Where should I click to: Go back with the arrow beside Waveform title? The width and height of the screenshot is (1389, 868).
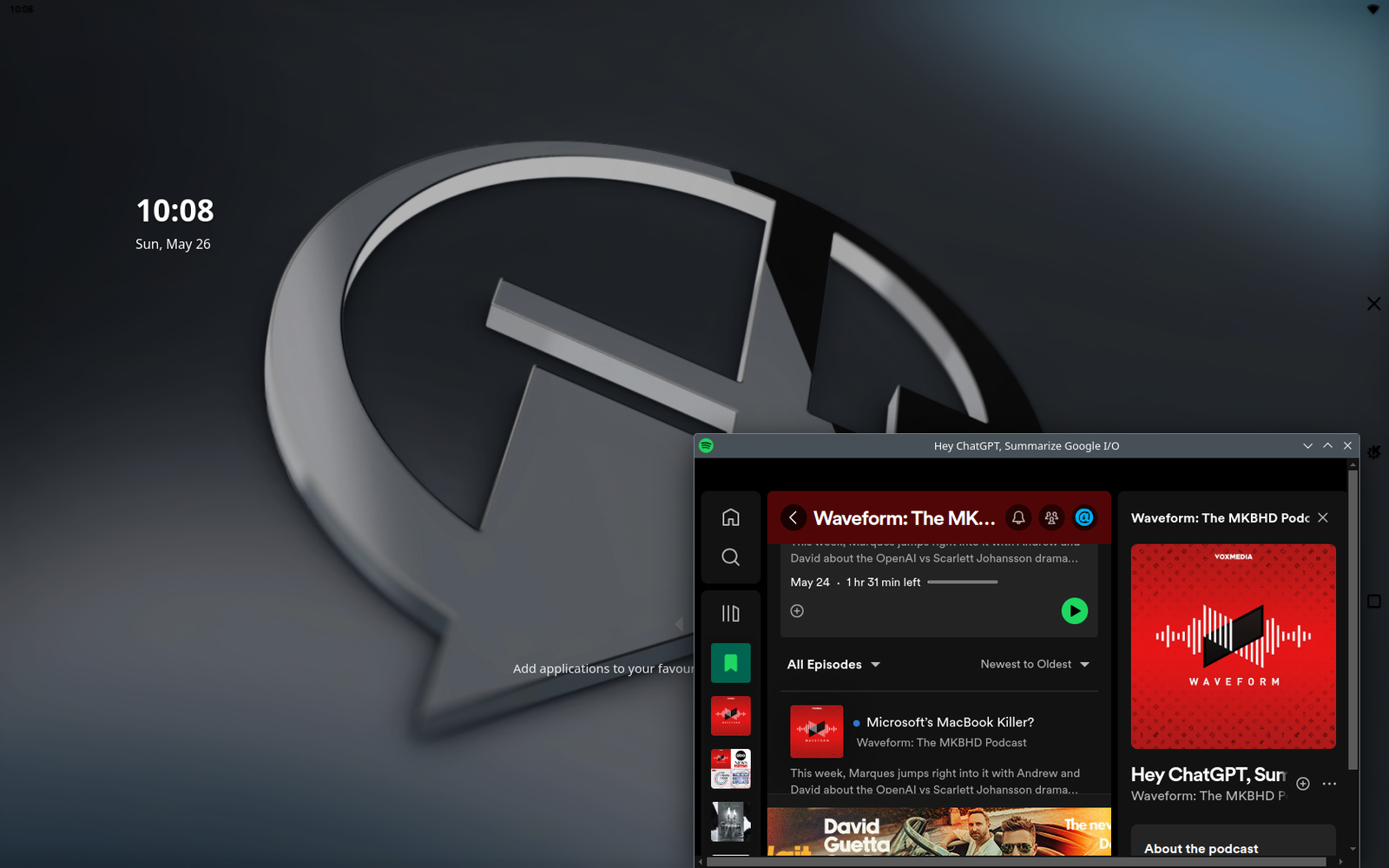[793, 518]
